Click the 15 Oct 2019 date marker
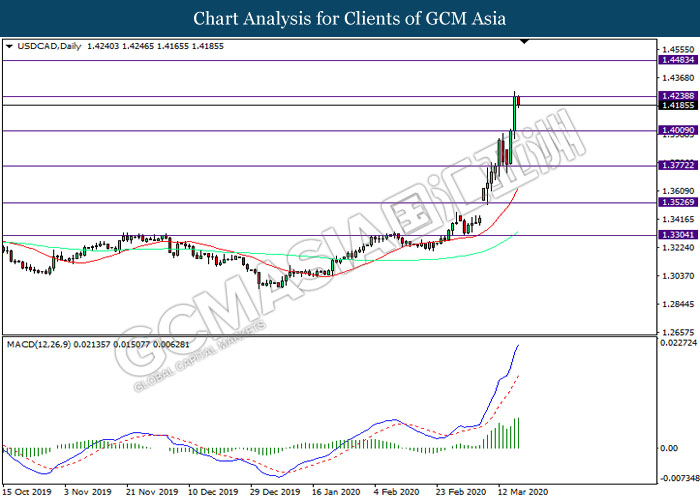Image resolution: width=700 pixels, height=500 pixels. pyautogui.click(x=26, y=492)
